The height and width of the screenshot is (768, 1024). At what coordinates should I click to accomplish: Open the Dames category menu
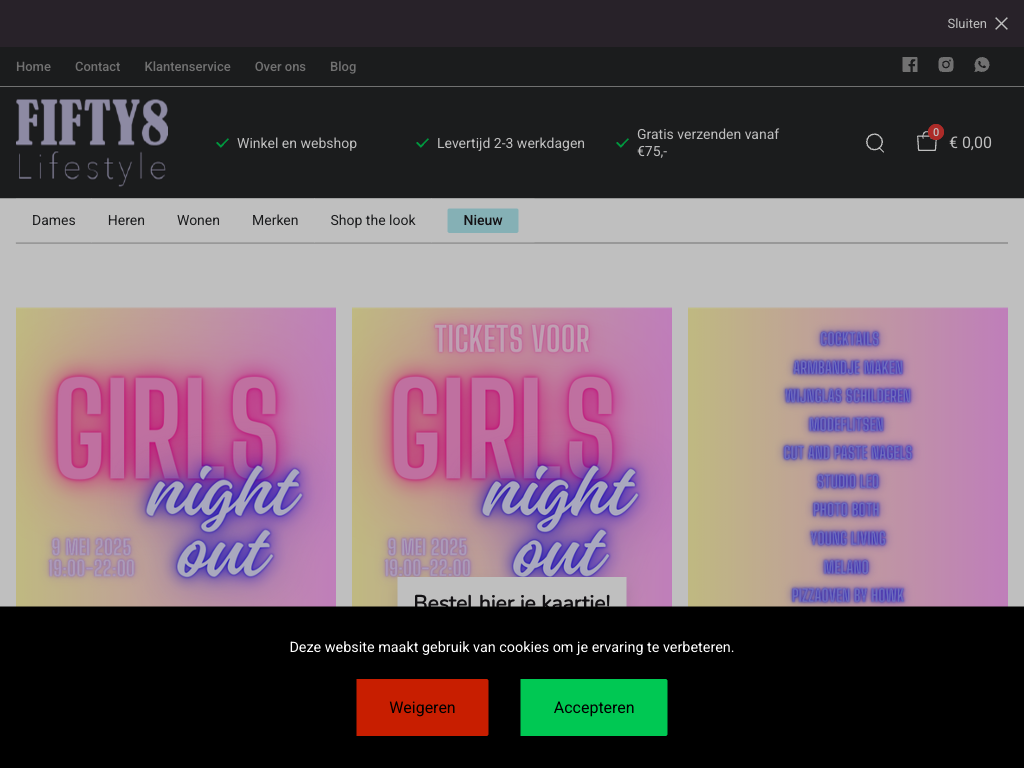click(54, 220)
